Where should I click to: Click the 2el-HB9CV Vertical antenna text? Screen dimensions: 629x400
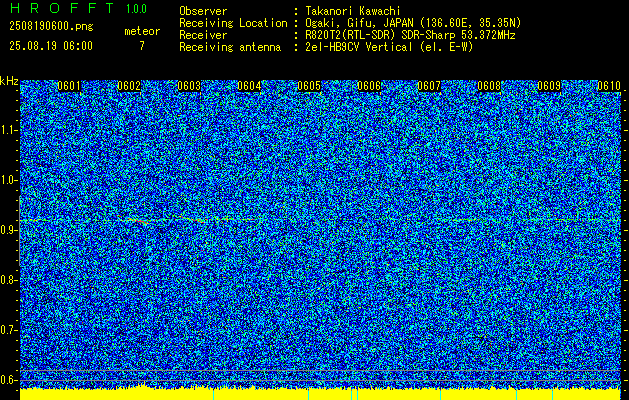pos(389,47)
